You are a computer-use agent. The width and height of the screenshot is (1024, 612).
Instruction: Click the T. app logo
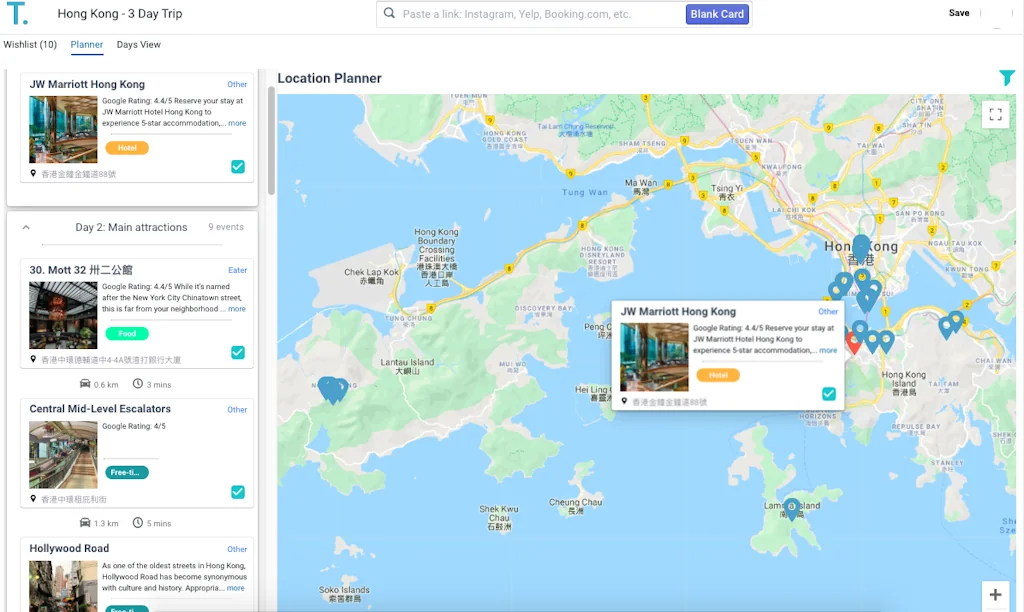tap(16, 14)
